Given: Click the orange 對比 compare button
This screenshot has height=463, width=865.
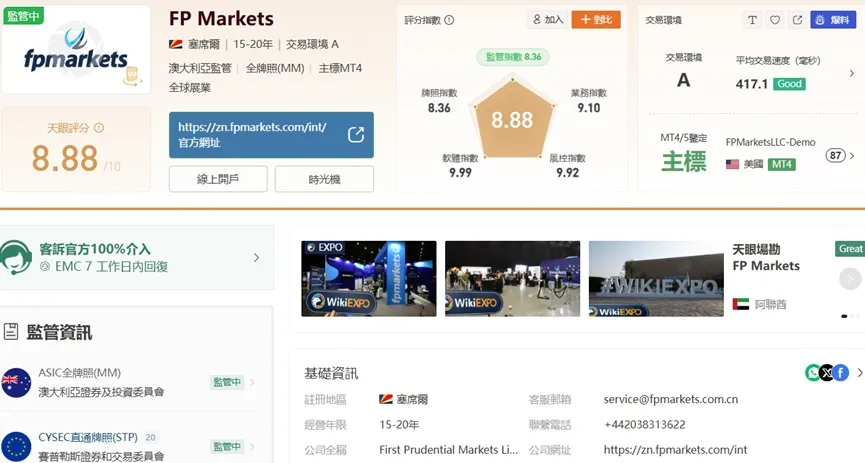Looking at the screenshot, I should [596, 20].
